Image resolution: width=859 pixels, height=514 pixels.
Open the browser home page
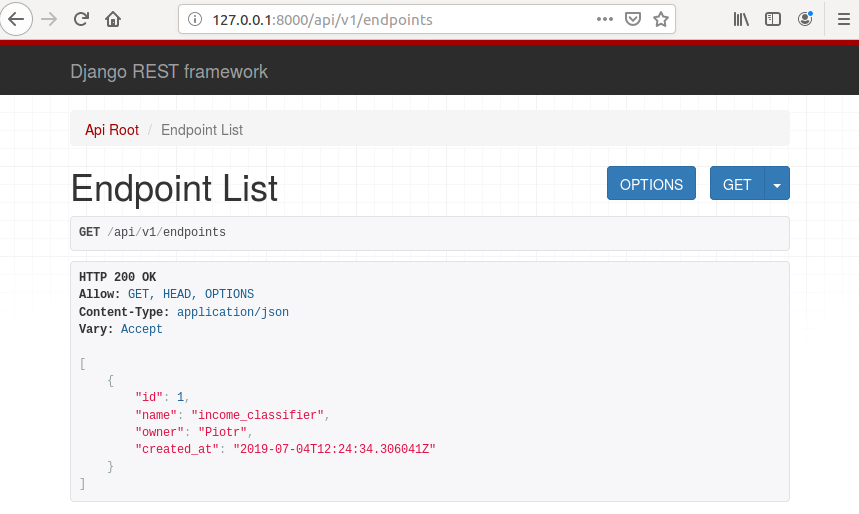[x=113, y=19]
